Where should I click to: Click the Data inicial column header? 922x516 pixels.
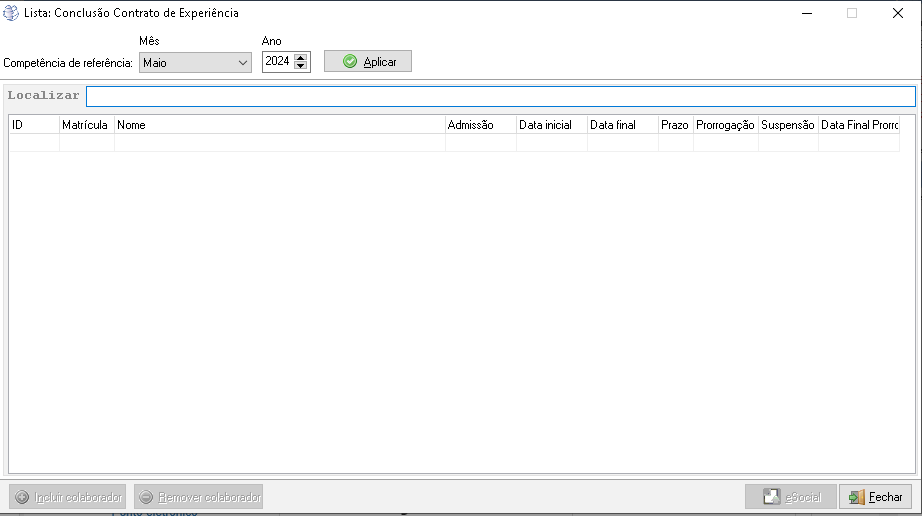pos(551,125)
